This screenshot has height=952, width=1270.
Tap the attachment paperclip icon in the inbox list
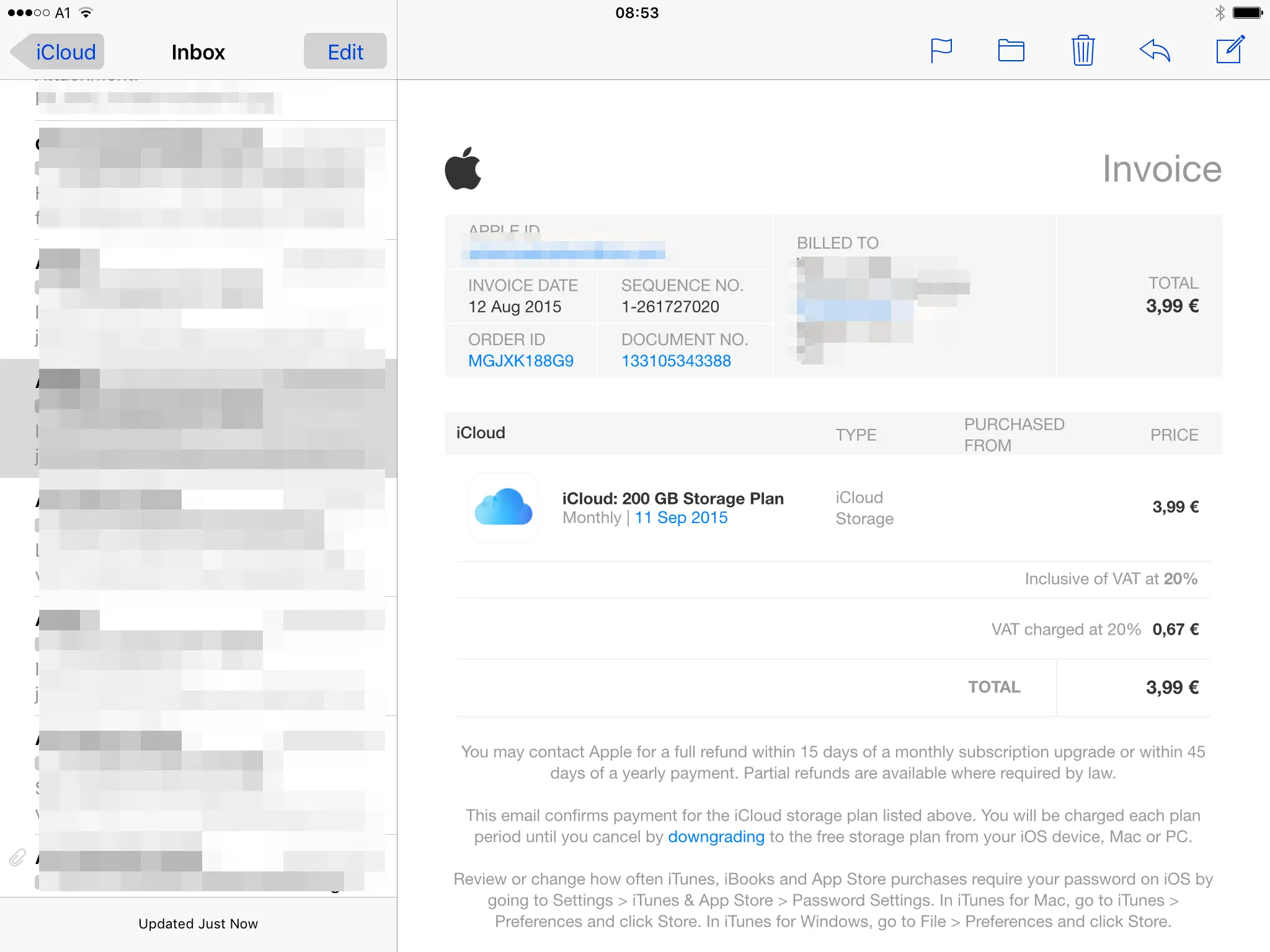pyautogui.click(x=17, y=858)
